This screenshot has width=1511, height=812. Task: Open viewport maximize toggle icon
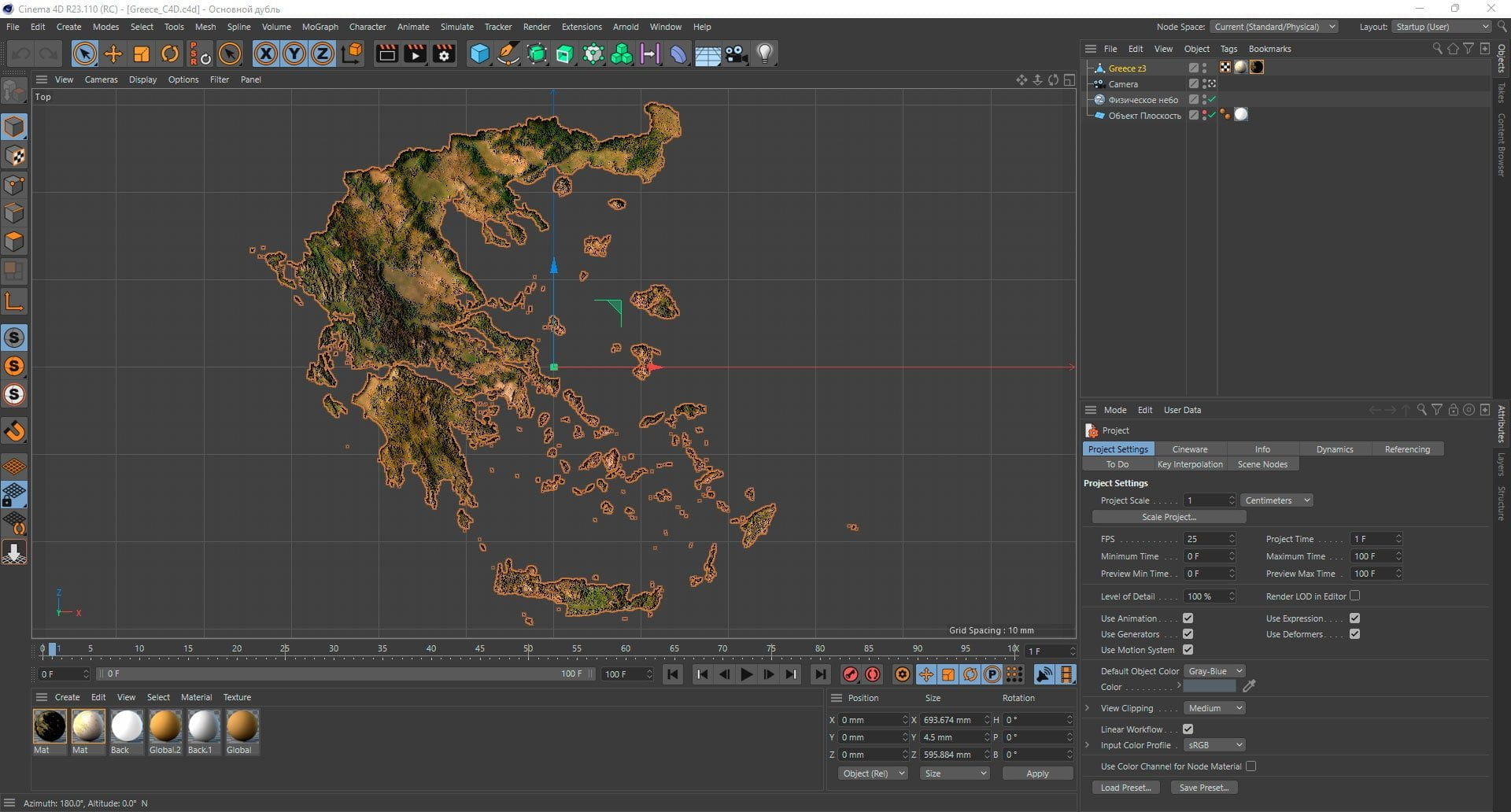point(1070,79)
